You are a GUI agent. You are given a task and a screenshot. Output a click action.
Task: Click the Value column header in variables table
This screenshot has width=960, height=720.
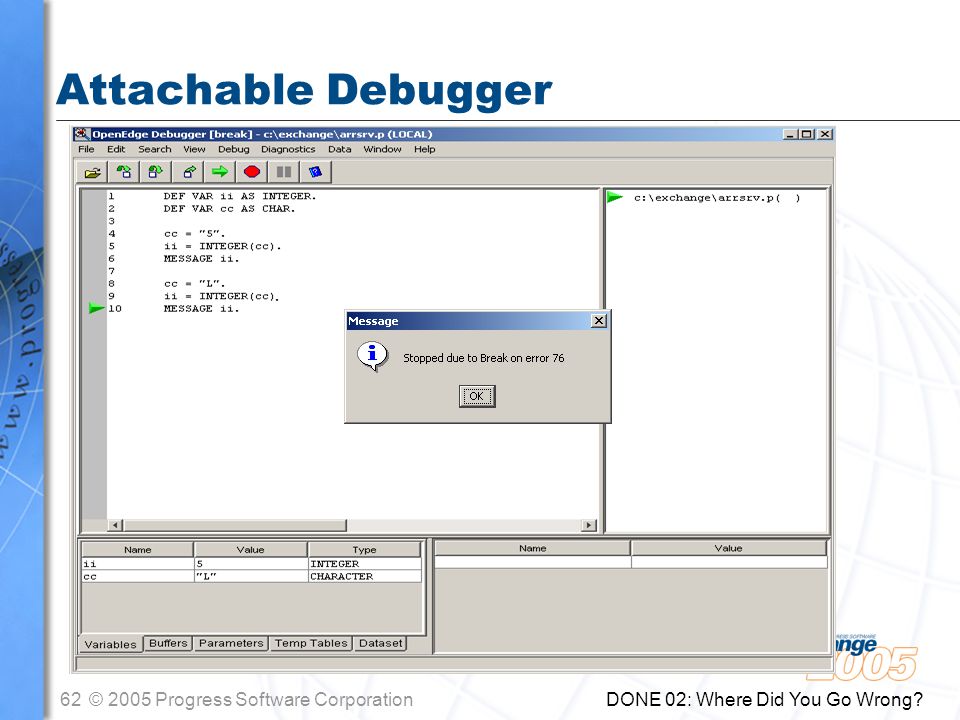(x=250, y=550)
